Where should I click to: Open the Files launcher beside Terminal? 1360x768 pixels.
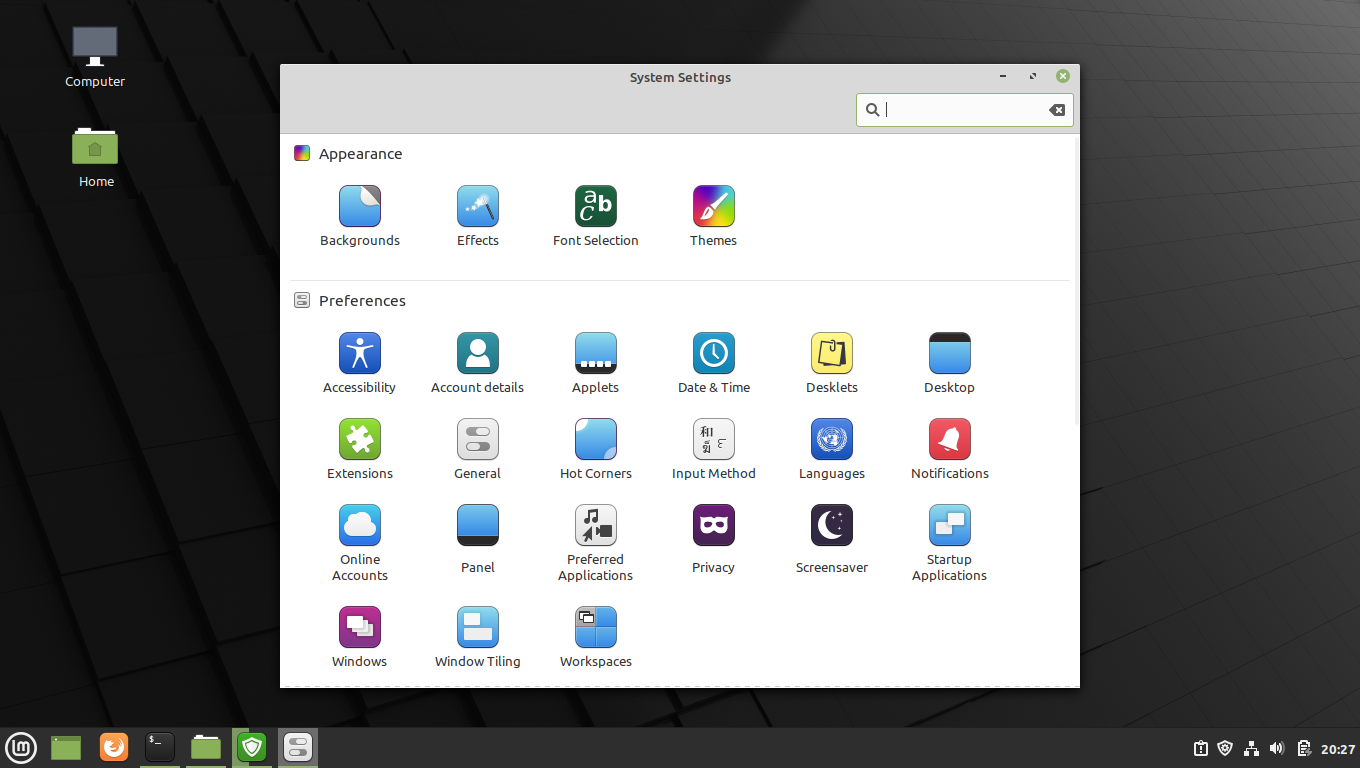pyautogui.click(x=206, y=747)
